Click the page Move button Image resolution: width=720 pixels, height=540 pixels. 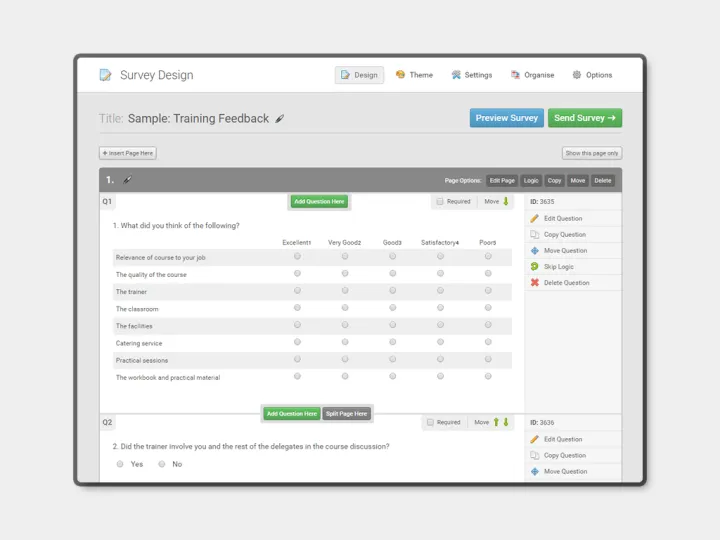(x=578, y=180)
